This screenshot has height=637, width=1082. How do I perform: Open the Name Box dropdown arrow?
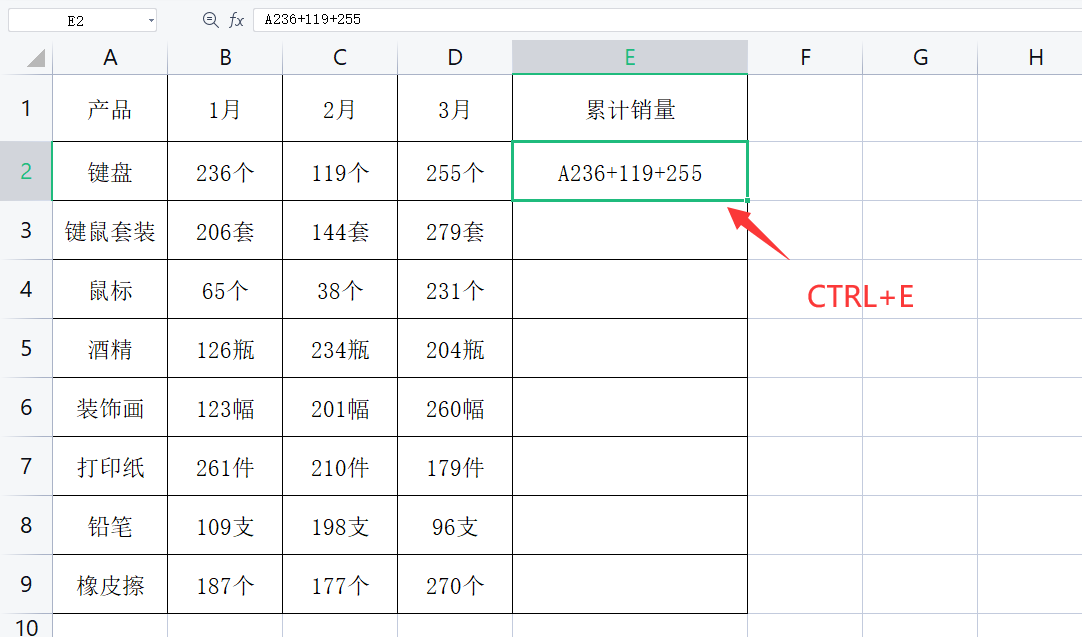coord(150,20)
